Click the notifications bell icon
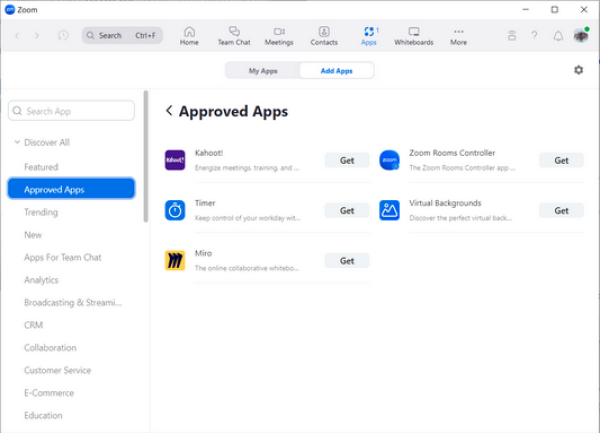 (x=558, y=36)
